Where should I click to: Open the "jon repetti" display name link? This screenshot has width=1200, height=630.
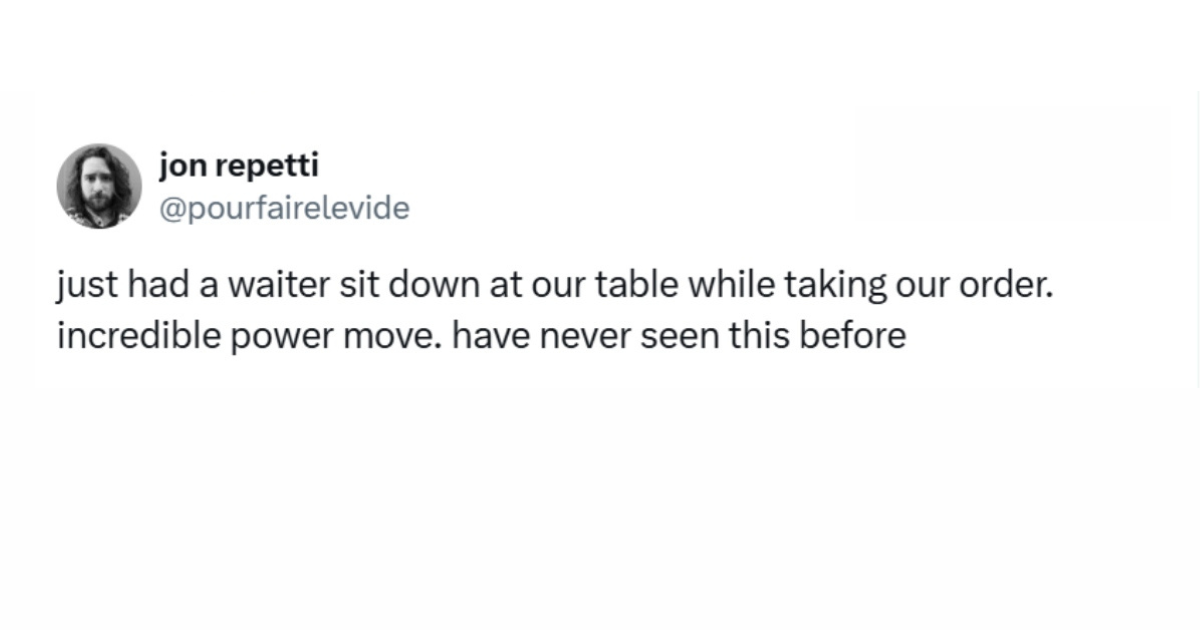(238, 165)
